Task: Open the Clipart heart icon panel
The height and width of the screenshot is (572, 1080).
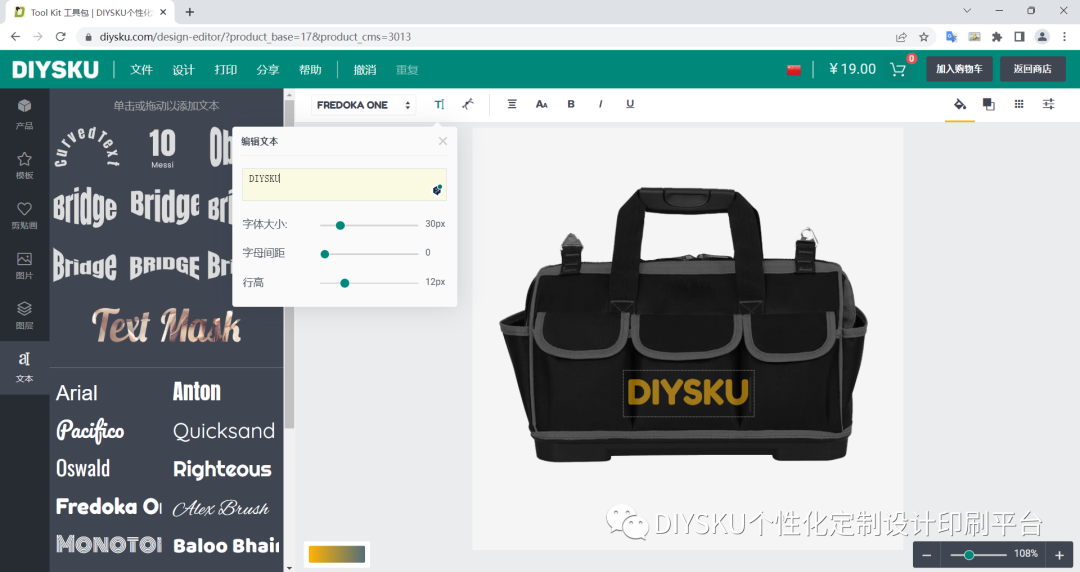Action: [x=24, y=215]
